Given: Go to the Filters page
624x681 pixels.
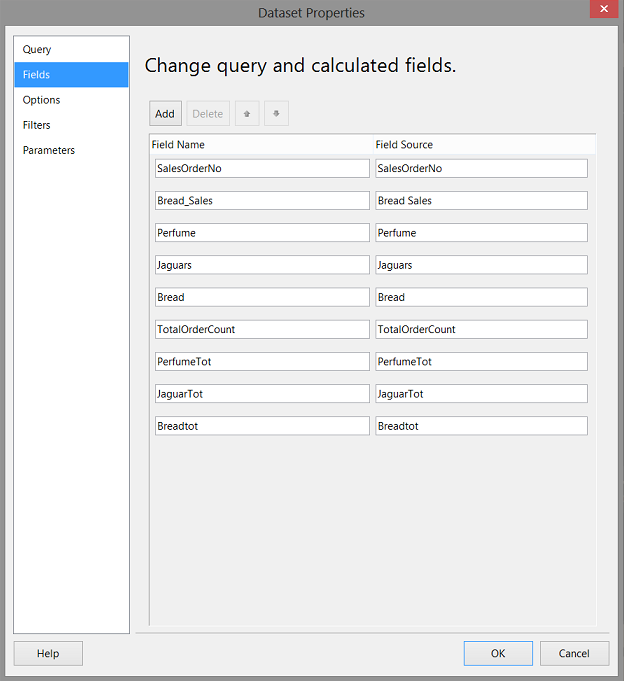Looking at the screenshot, I should point(37,125).
